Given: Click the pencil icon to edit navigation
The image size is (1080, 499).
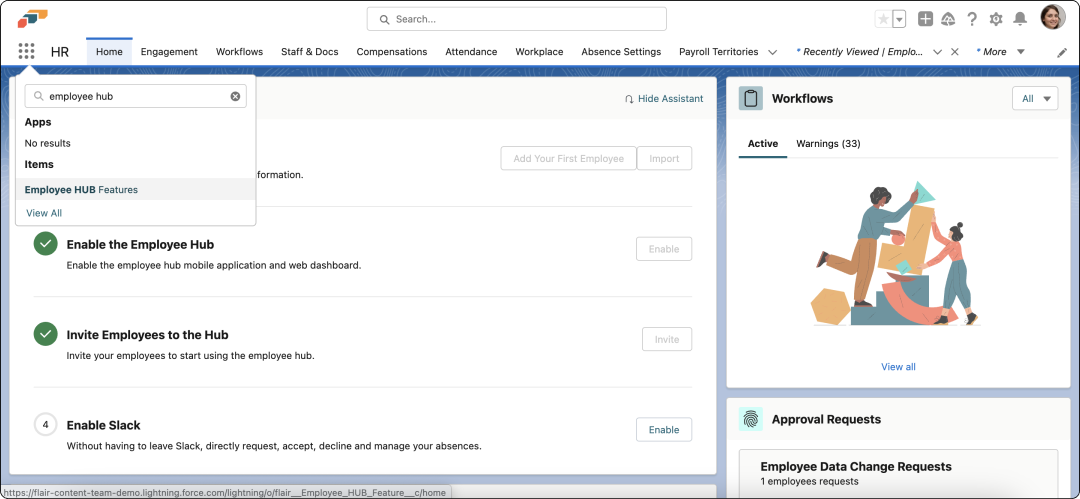Looking at the screenshot, I should (1062, 52).
